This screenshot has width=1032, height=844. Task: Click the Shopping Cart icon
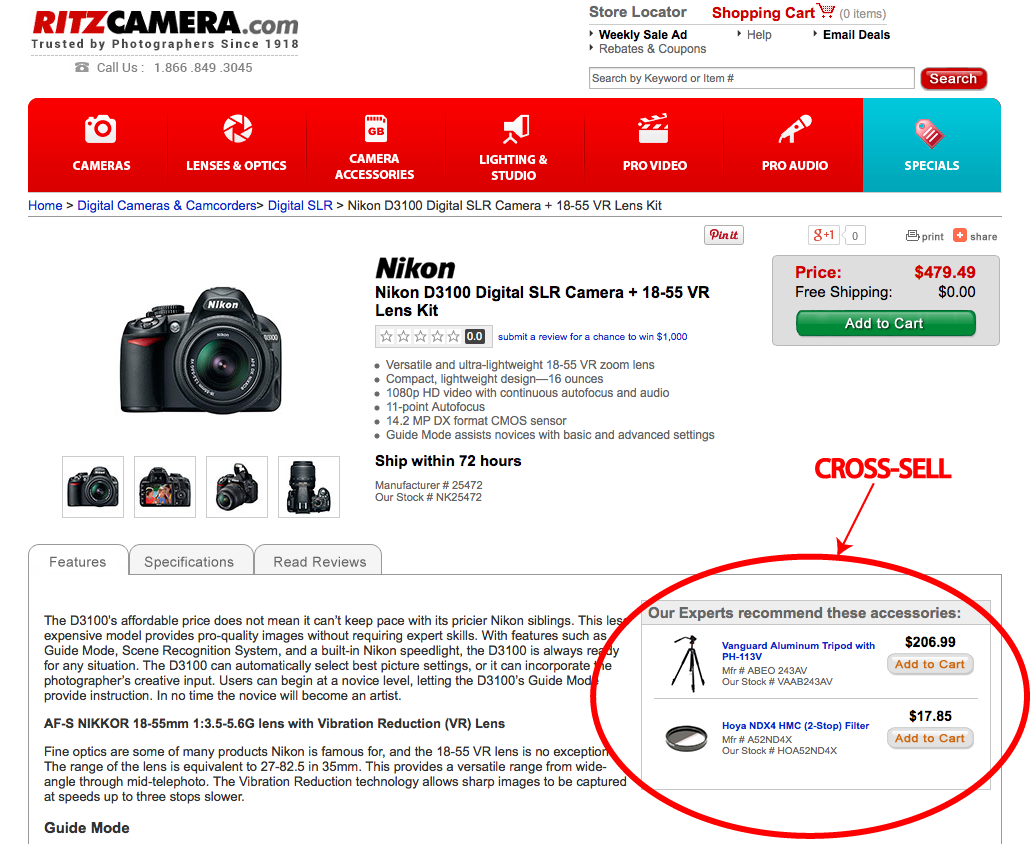point(826,11)
